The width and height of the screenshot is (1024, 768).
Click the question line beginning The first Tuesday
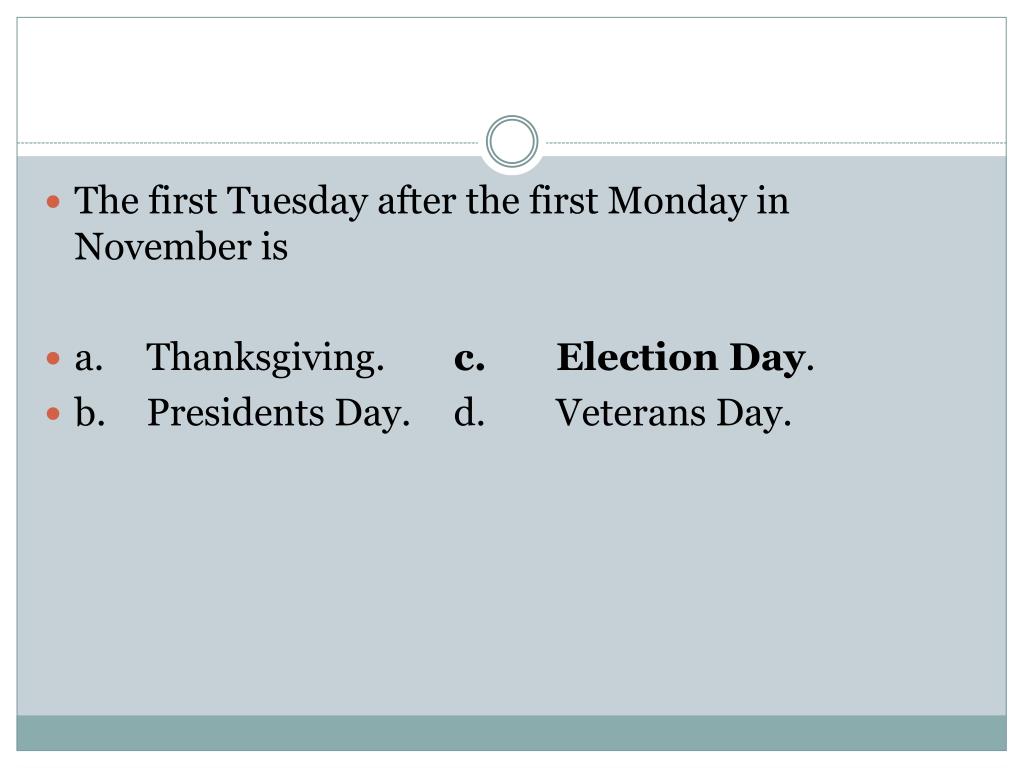click(x=432, y=200)
